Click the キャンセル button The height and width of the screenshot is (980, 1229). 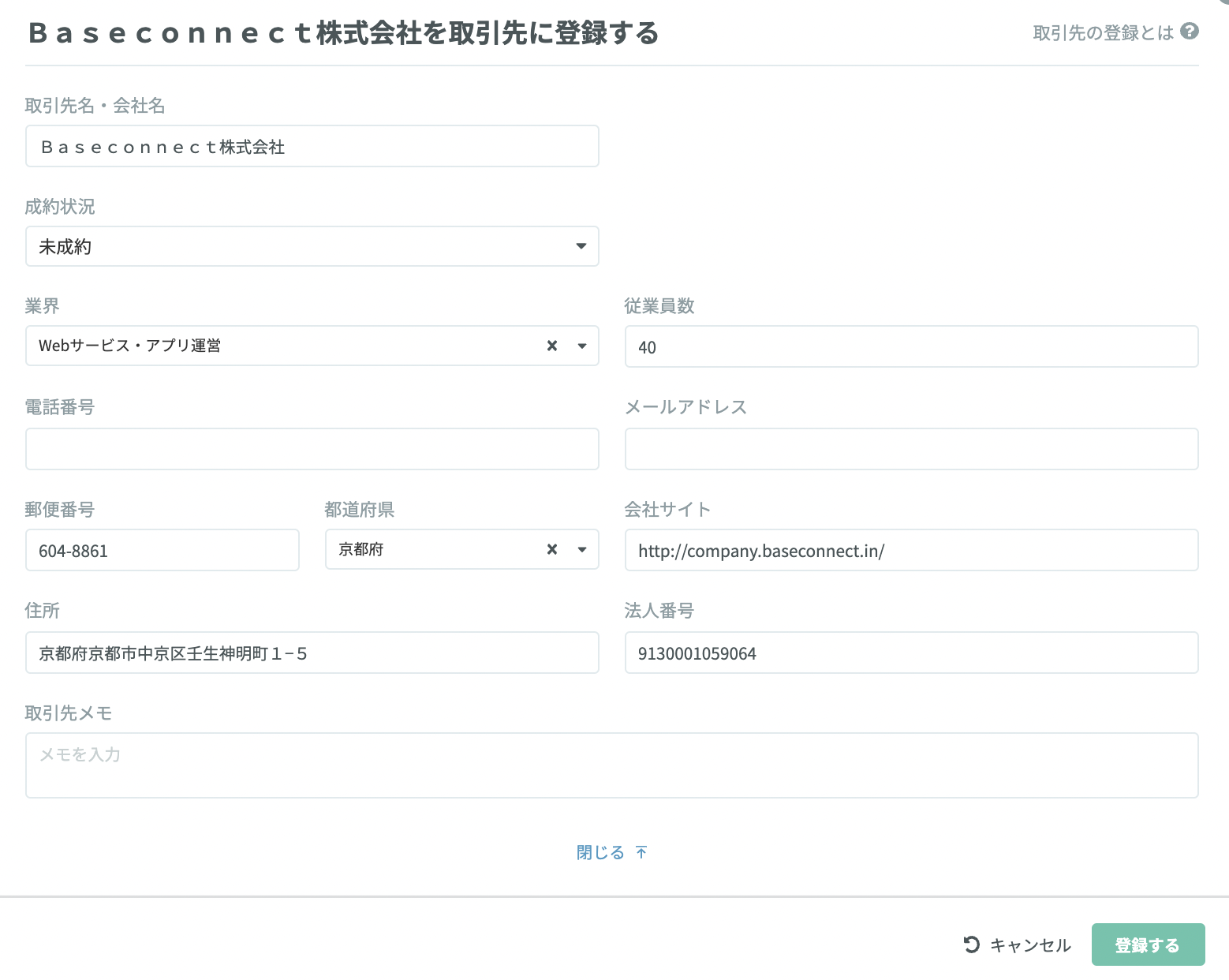[x=1018, y=944]
